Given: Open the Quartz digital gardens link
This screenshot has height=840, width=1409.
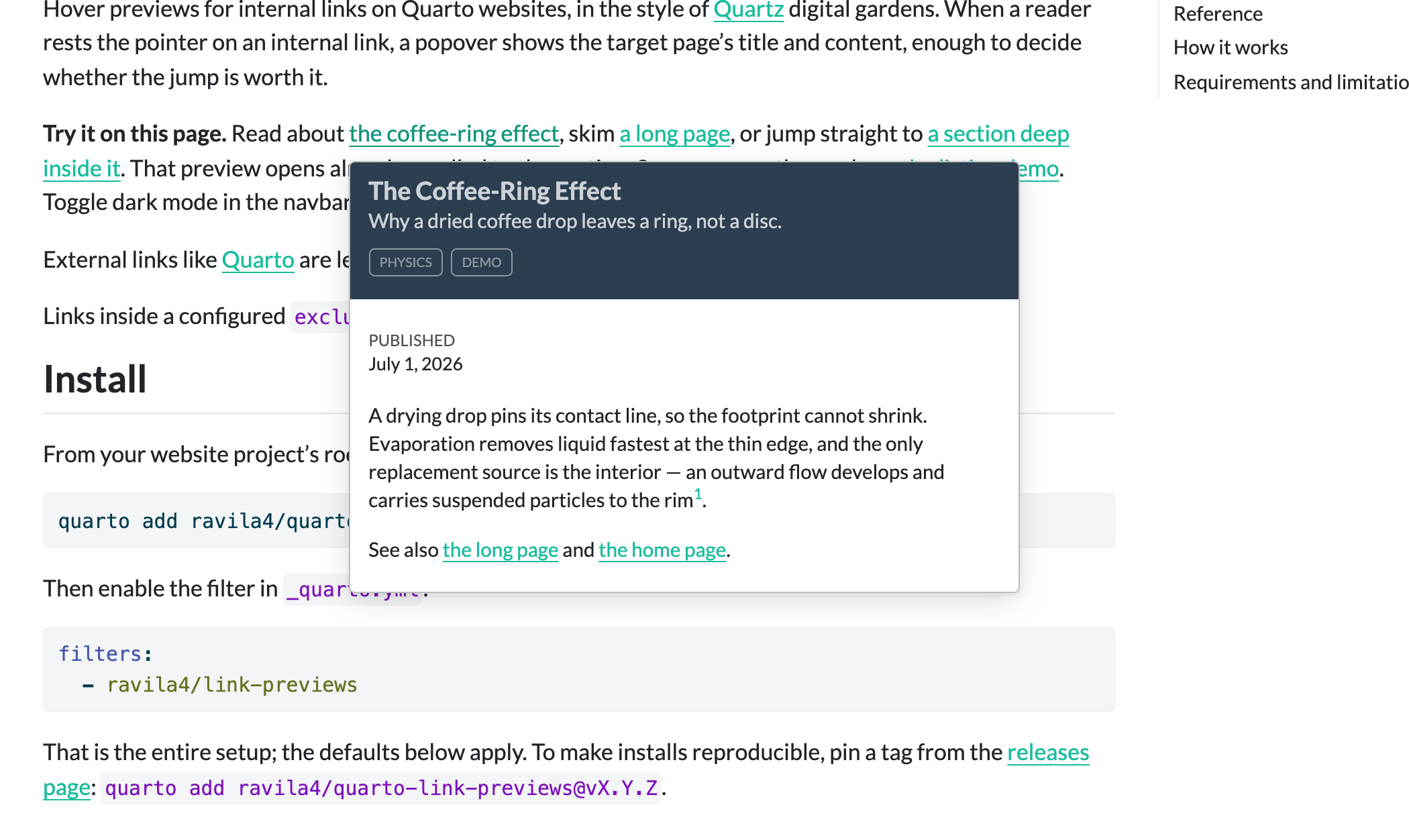Looking at the screenshot, I should point(748,10).
